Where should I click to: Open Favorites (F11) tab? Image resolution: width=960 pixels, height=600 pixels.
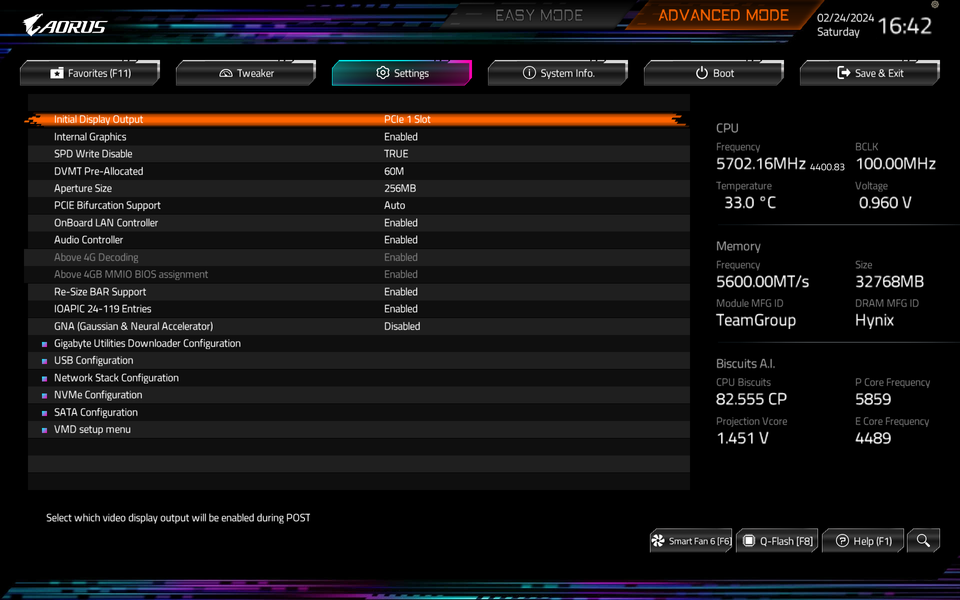coord(90,73)
